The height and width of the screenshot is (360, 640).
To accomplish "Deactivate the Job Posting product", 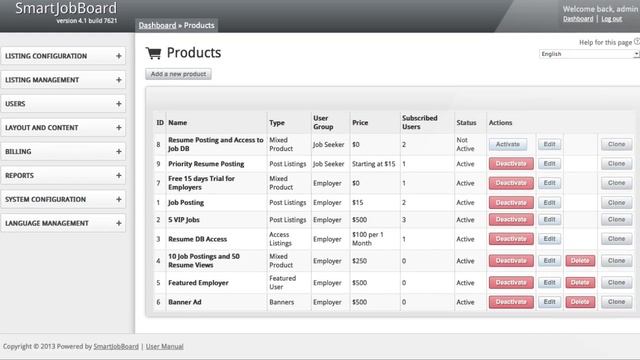I will [511, 202].
